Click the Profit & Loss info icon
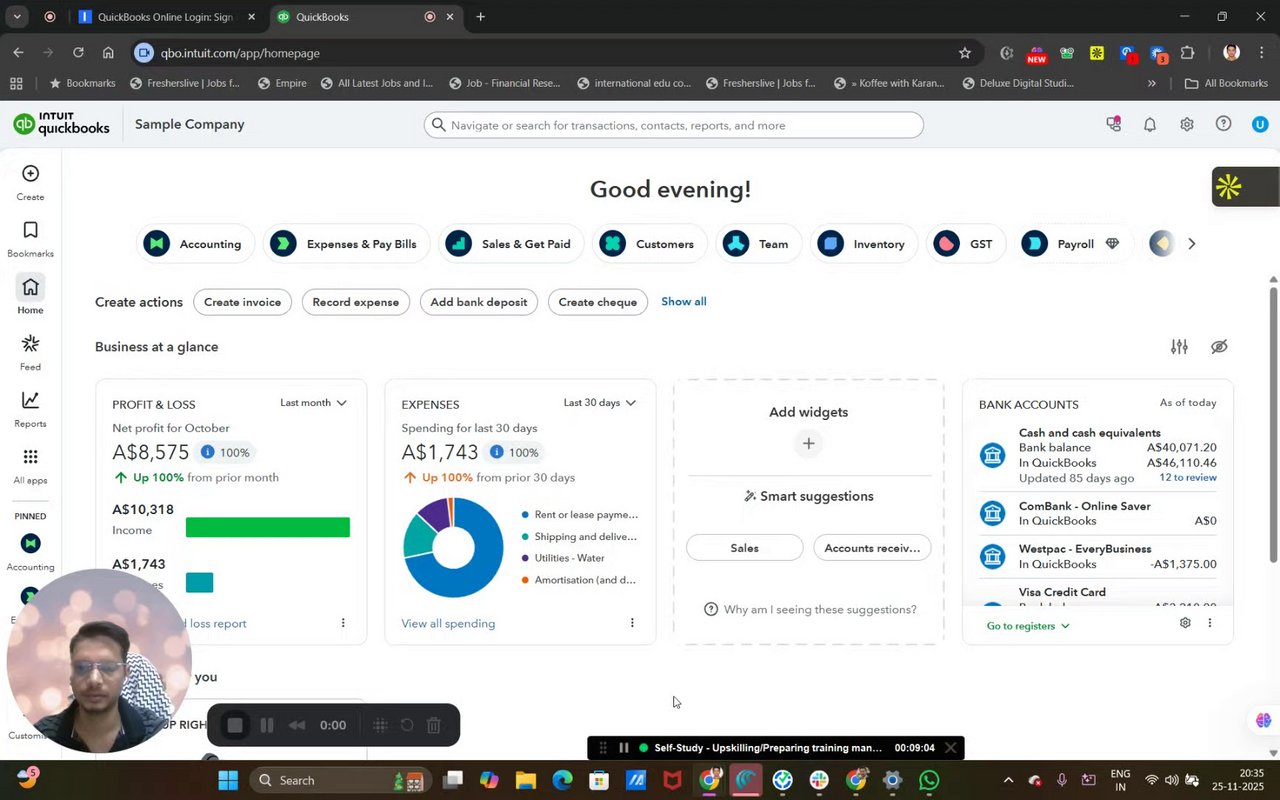 coord(208,452)
